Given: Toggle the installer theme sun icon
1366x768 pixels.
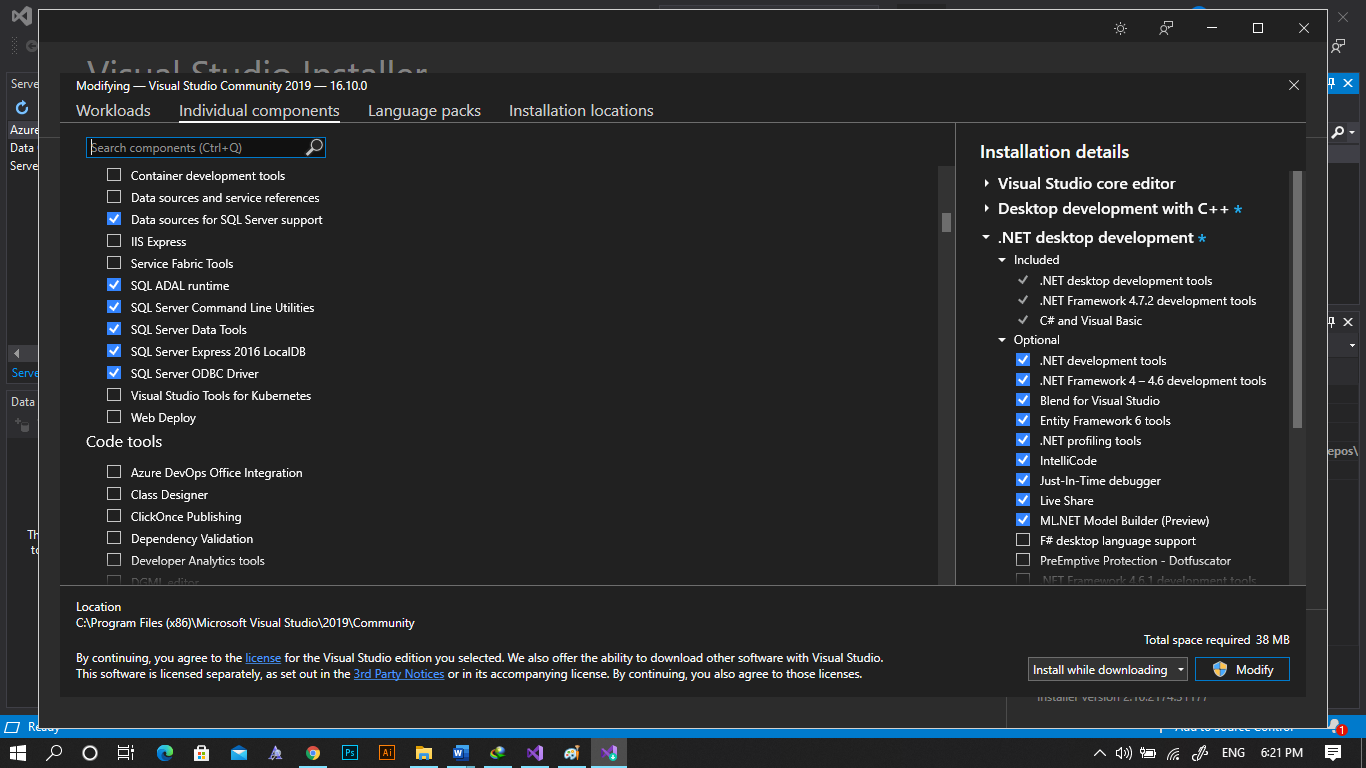Looking at the screenshot, I should [1121, 28].
